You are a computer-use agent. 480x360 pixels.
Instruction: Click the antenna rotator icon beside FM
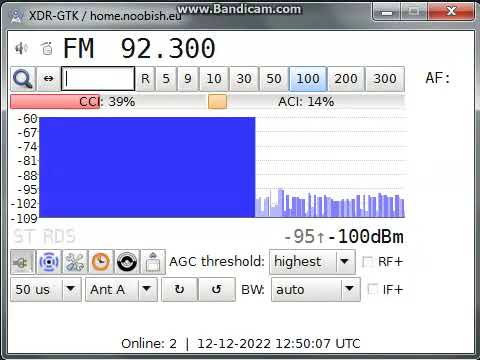pos(47,49)
